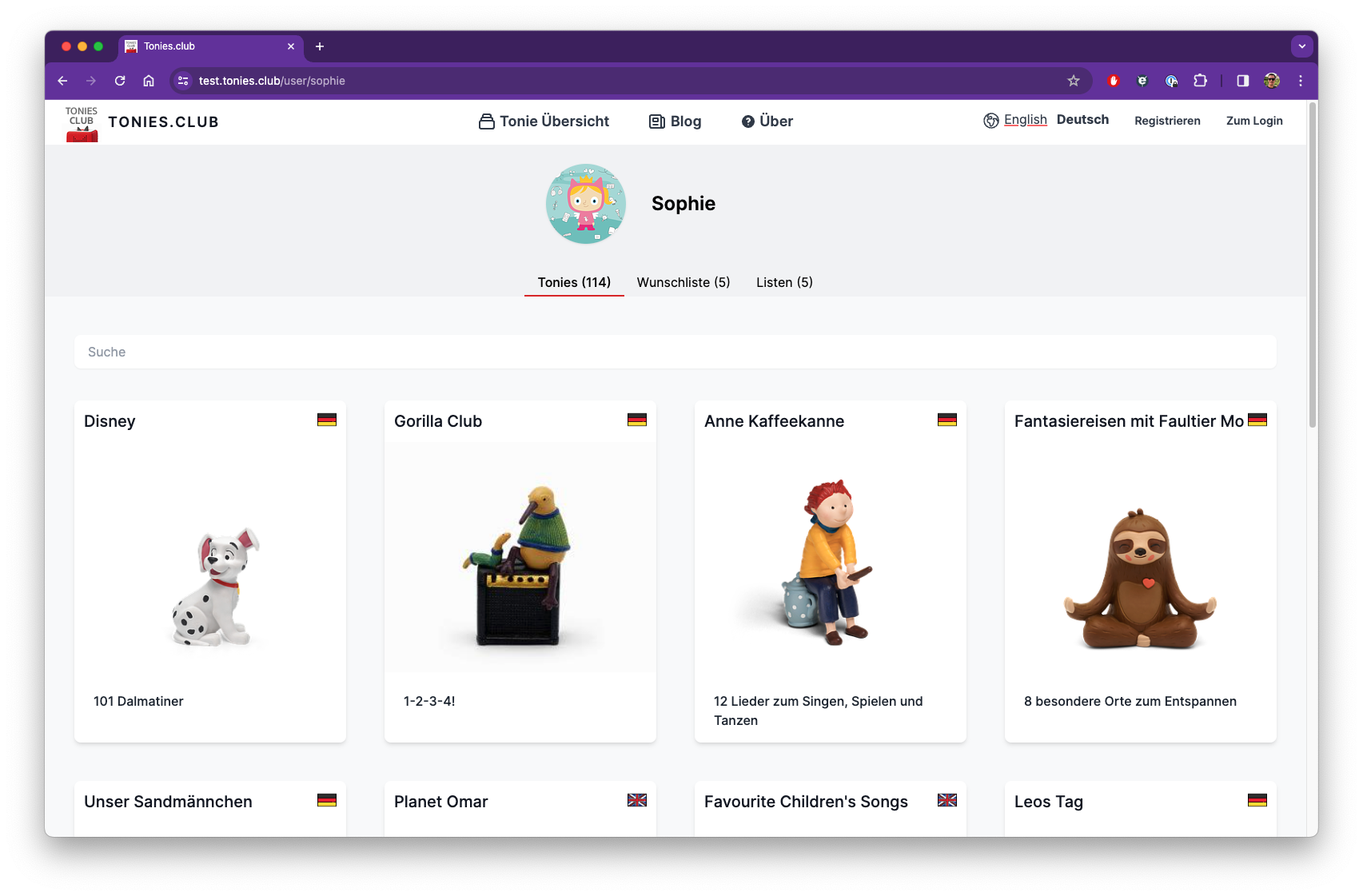The image size is (1363, 896).
Task: Click the Disney card title
Action: click(x=110, y=421)
